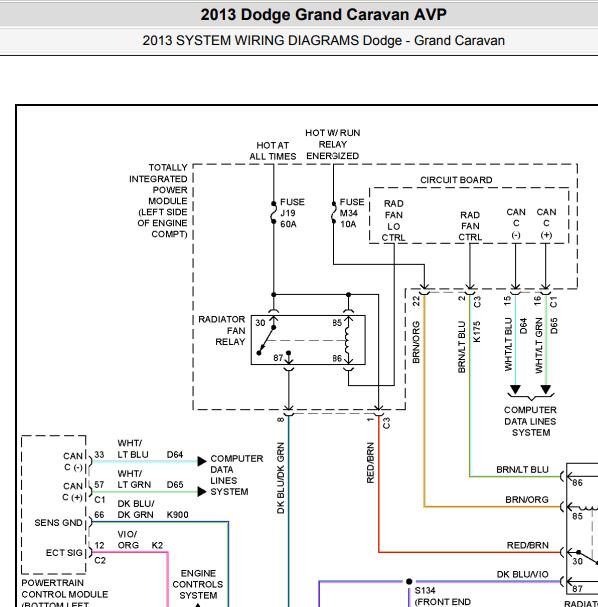This screenshot has width=598, height=607.
Task: Click 'CAN C (-)' inside the circuit board
Action: pos(516,224)
